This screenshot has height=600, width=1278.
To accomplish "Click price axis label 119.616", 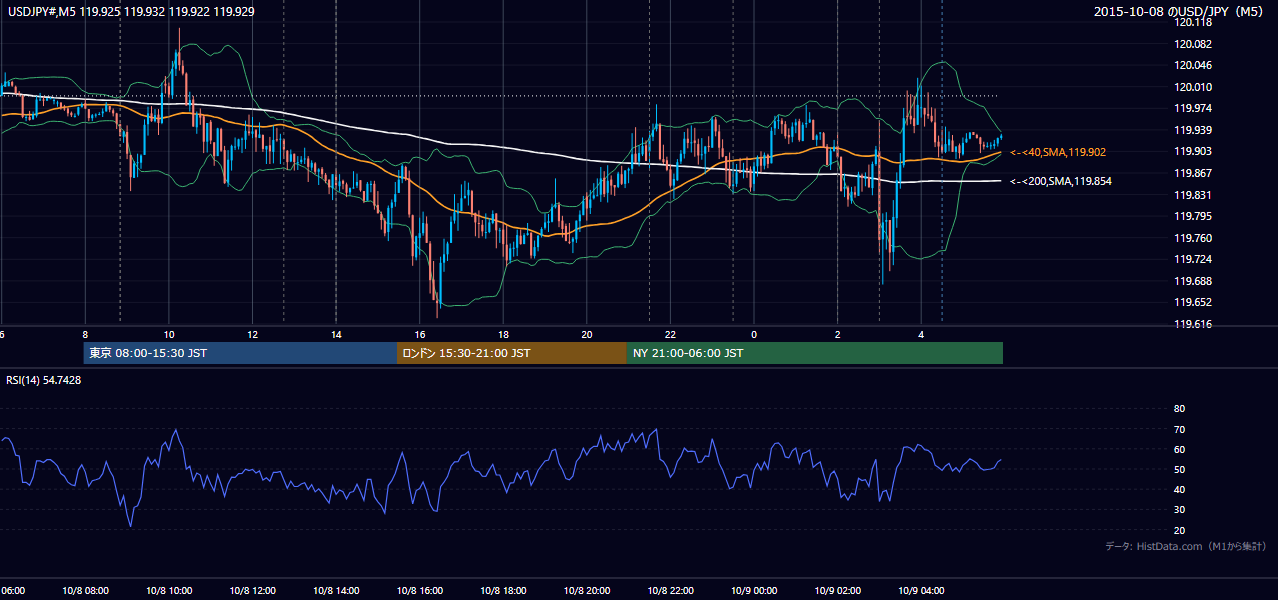I will 1191,324.
